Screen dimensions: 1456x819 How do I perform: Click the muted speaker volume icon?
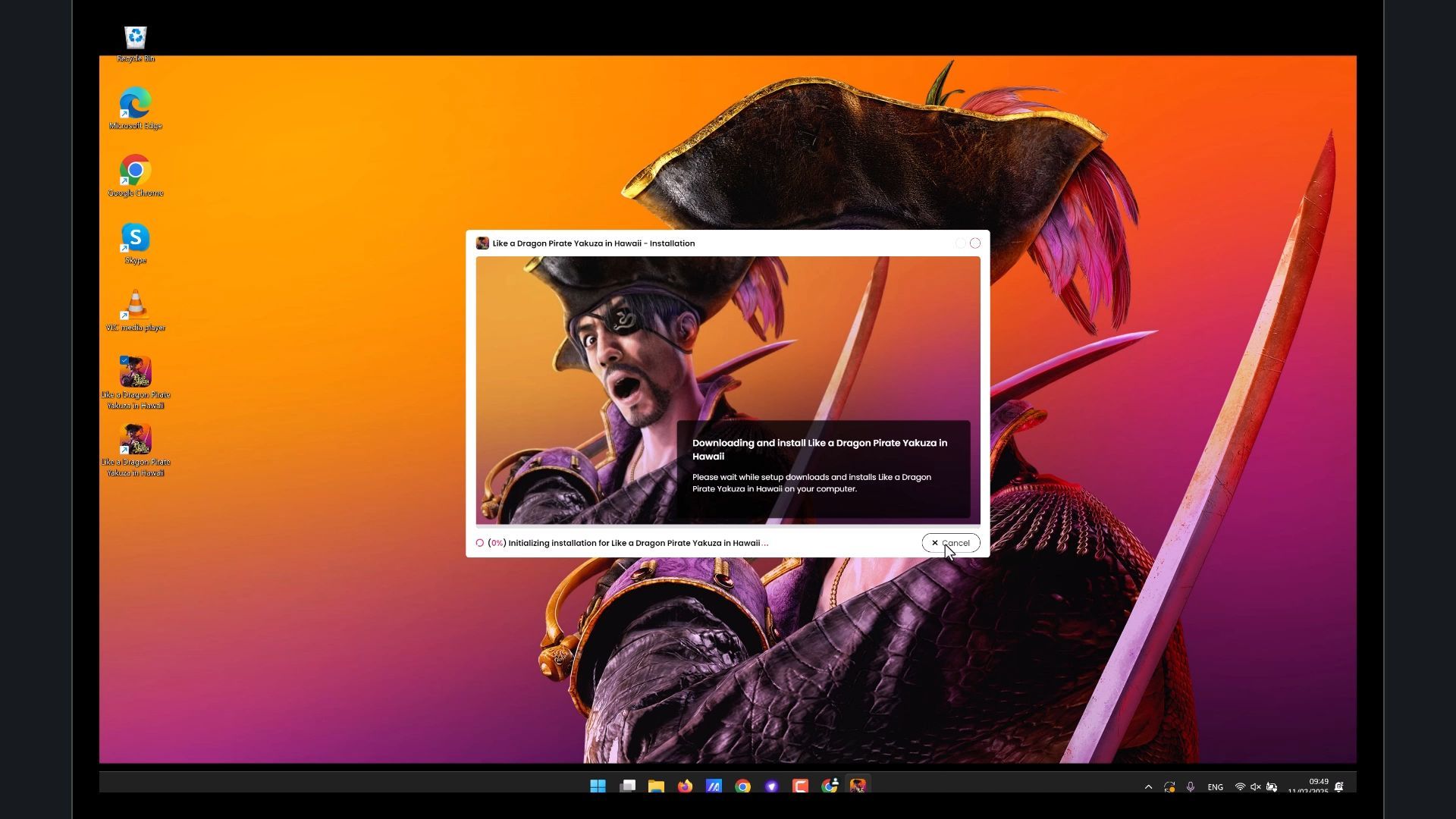click(x=1256, y=787)
